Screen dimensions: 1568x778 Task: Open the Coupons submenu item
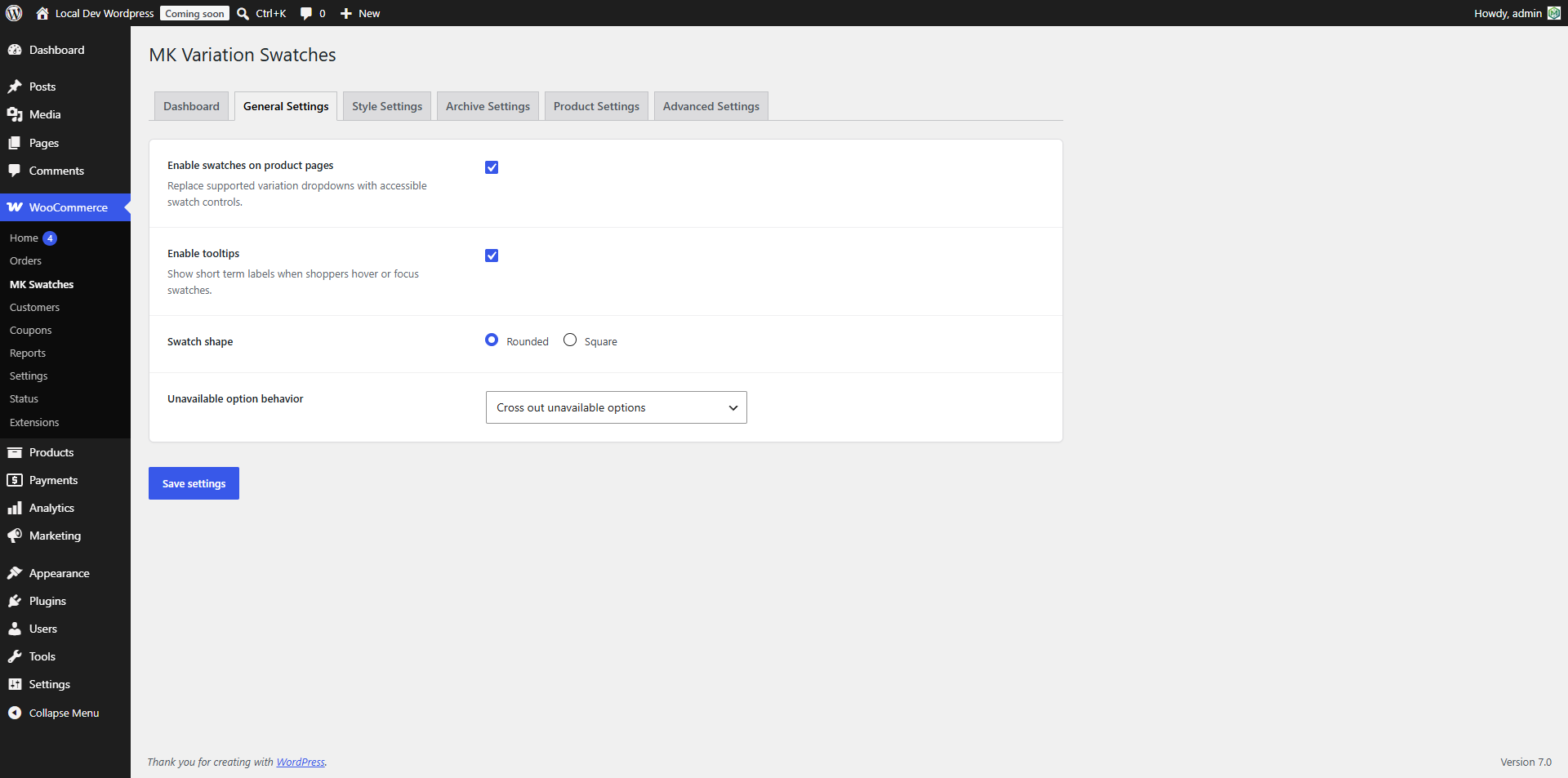[x=30, y=330]
